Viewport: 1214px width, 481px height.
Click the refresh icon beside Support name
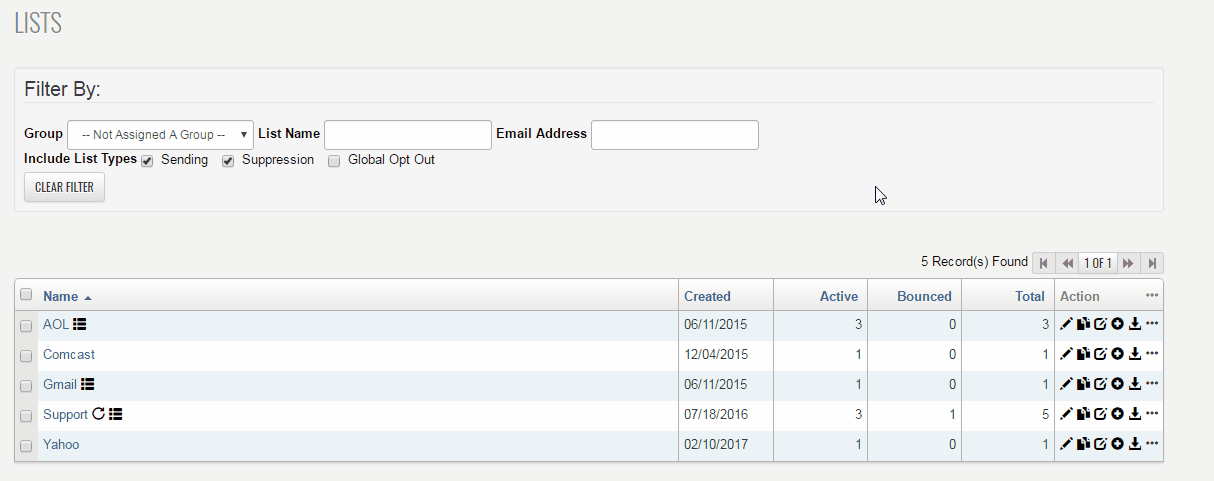click(98, 414)
